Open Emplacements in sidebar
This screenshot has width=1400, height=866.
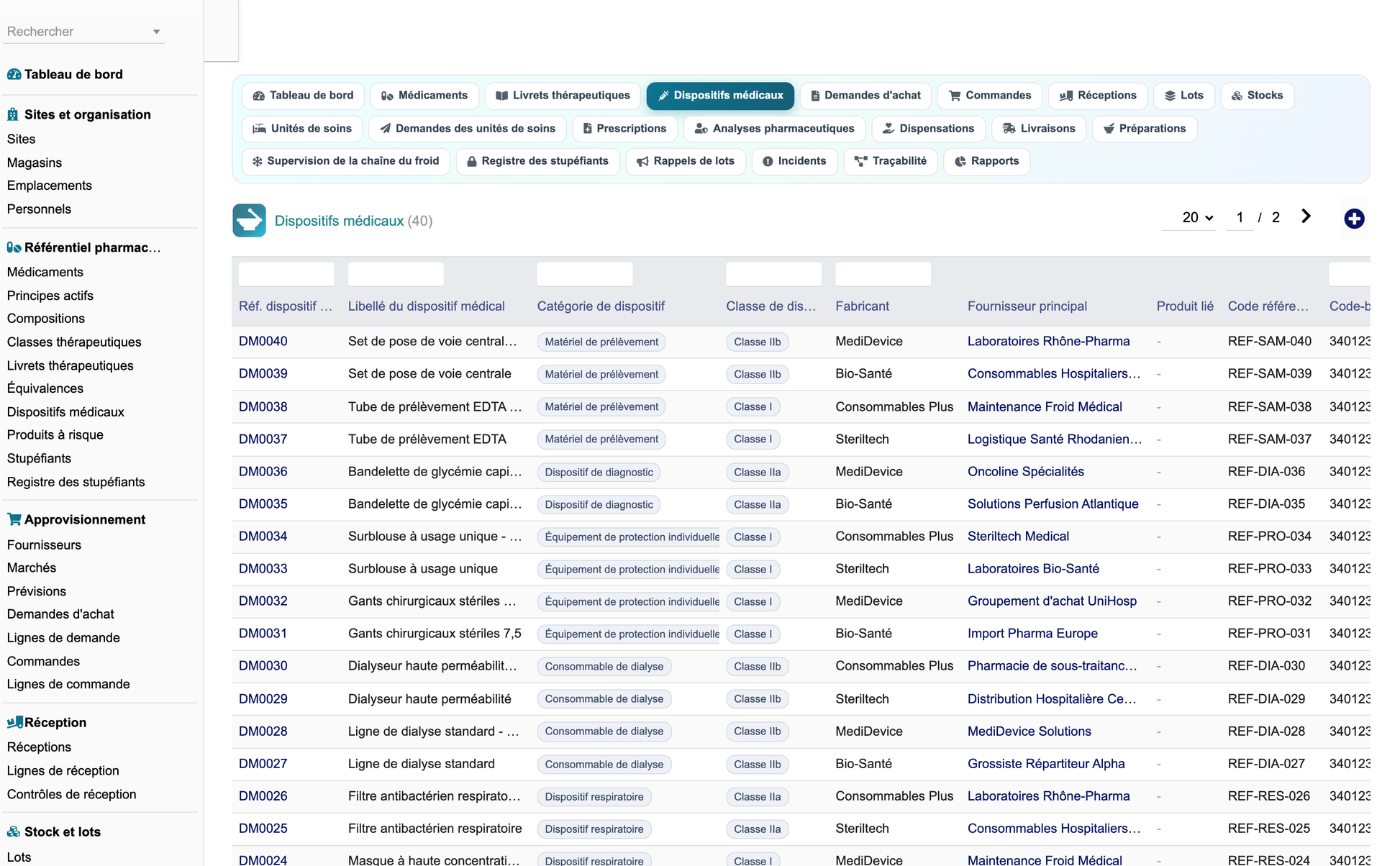point(50,186)
